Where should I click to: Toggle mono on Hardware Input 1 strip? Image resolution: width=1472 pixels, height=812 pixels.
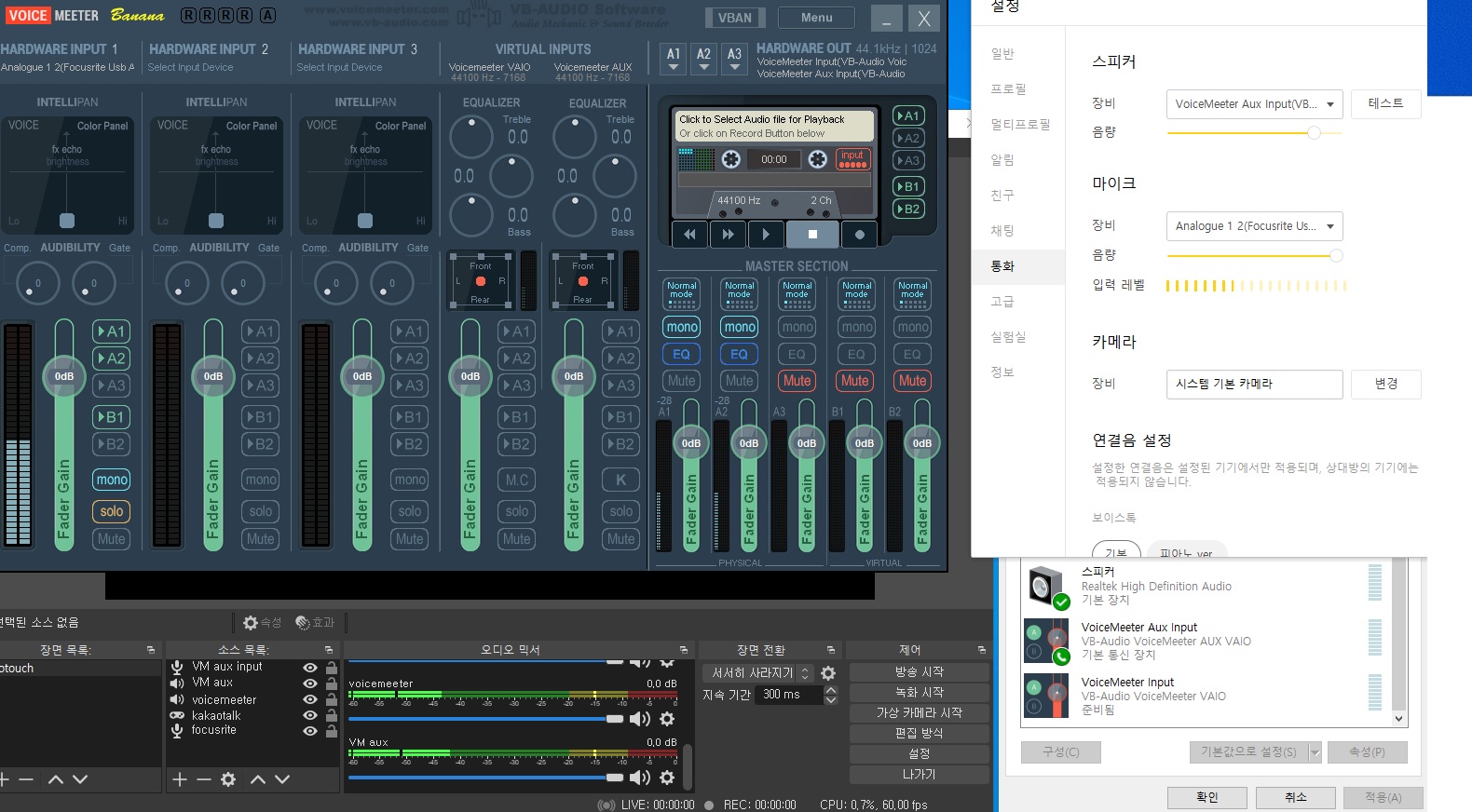[112, 480]
